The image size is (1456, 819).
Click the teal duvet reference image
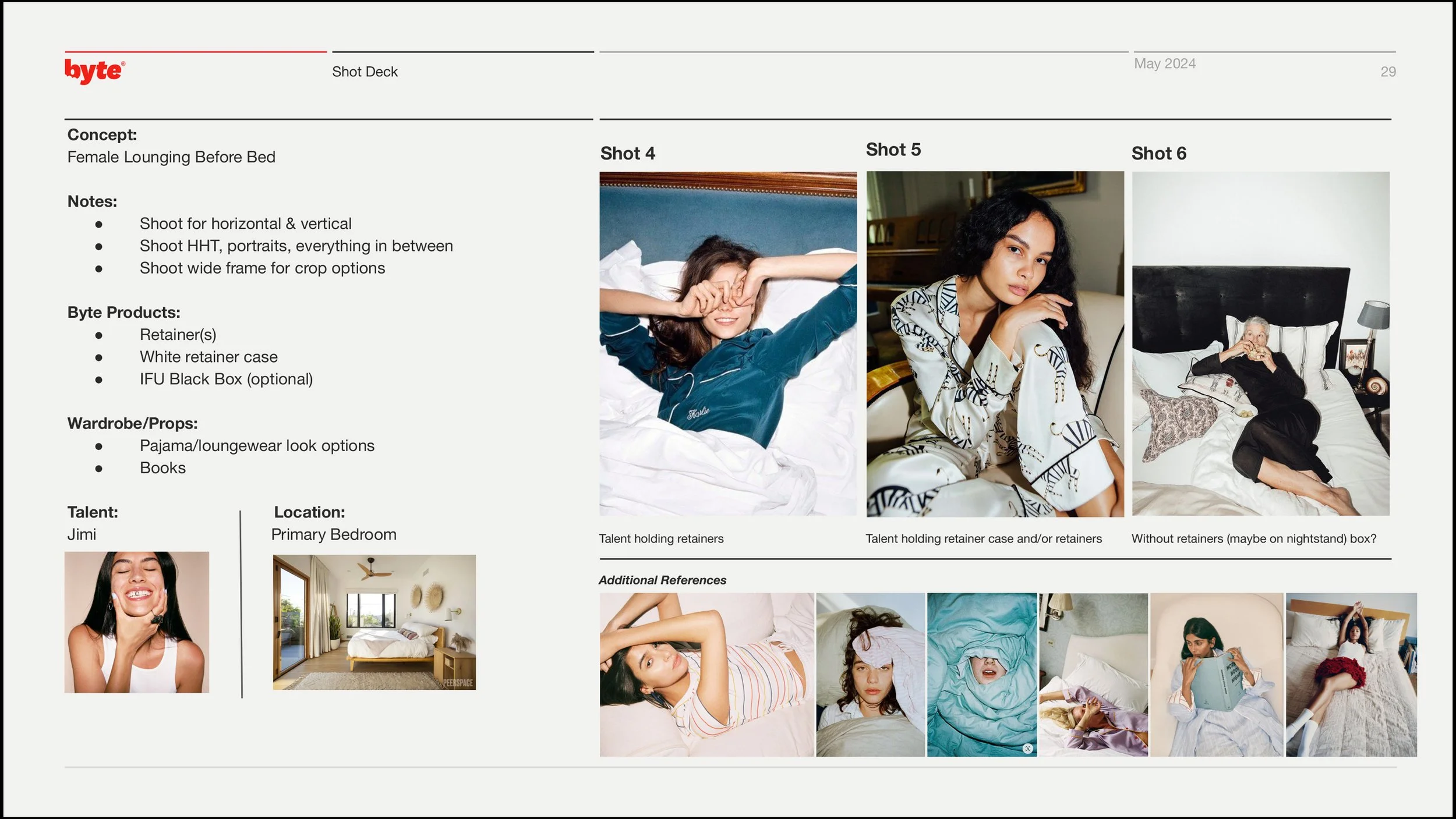tap(981, 675)
